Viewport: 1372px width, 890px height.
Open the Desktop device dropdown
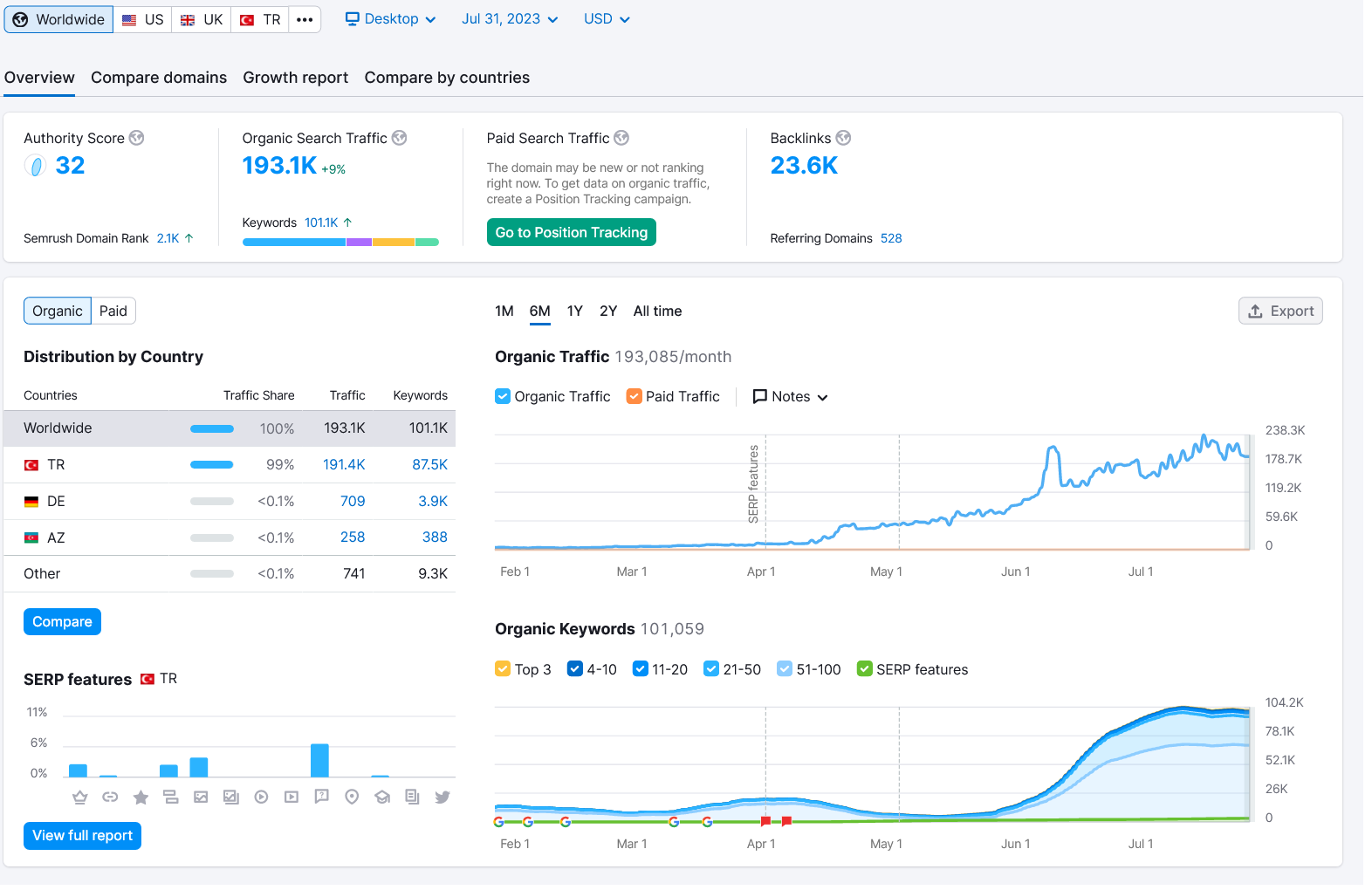pos(390,19)
